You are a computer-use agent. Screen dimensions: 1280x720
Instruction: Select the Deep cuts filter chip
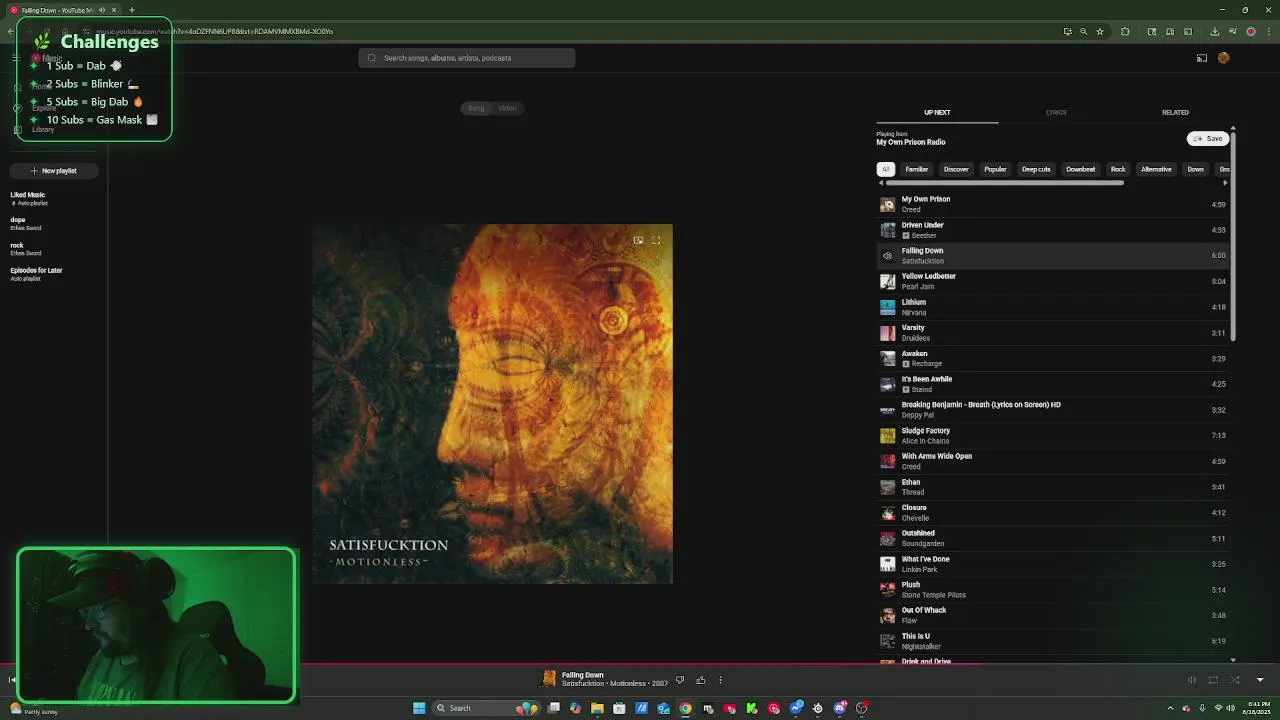(x=1036, y=169)
